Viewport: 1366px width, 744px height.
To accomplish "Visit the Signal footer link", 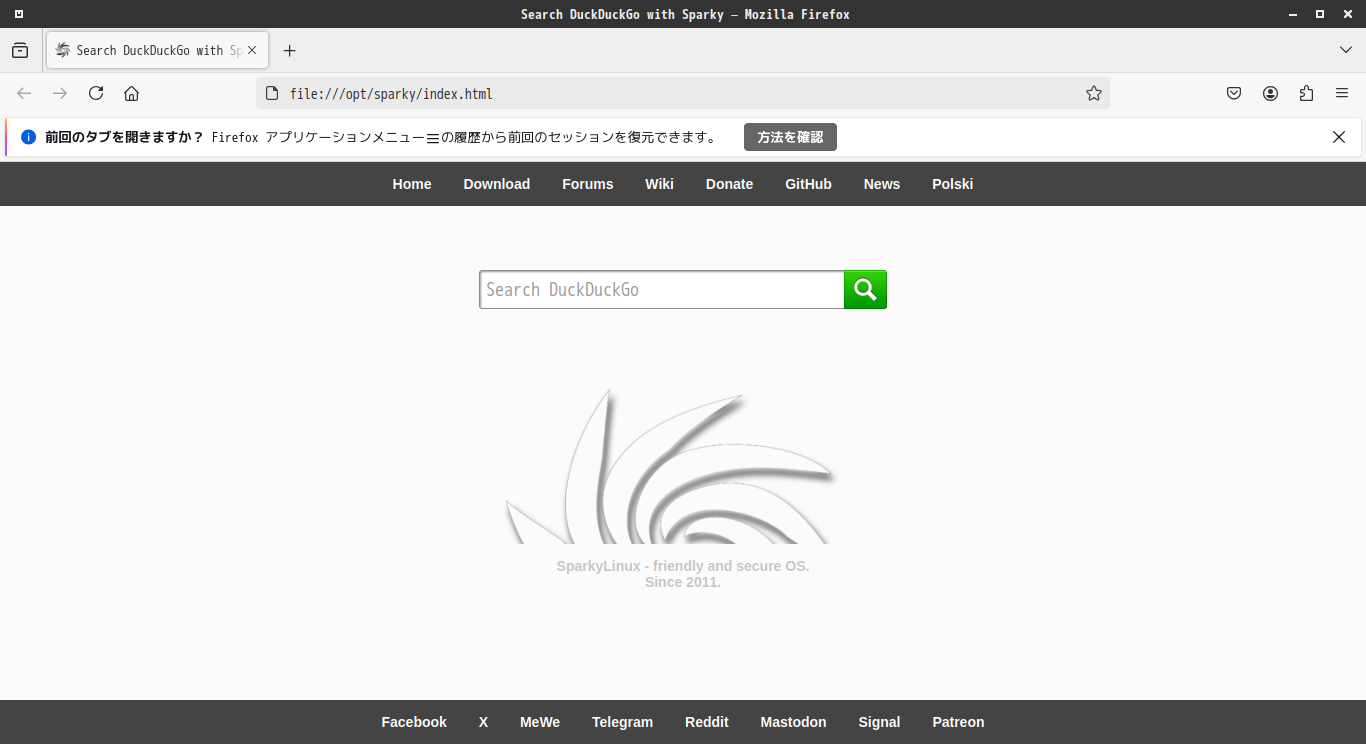I will 879,722.
